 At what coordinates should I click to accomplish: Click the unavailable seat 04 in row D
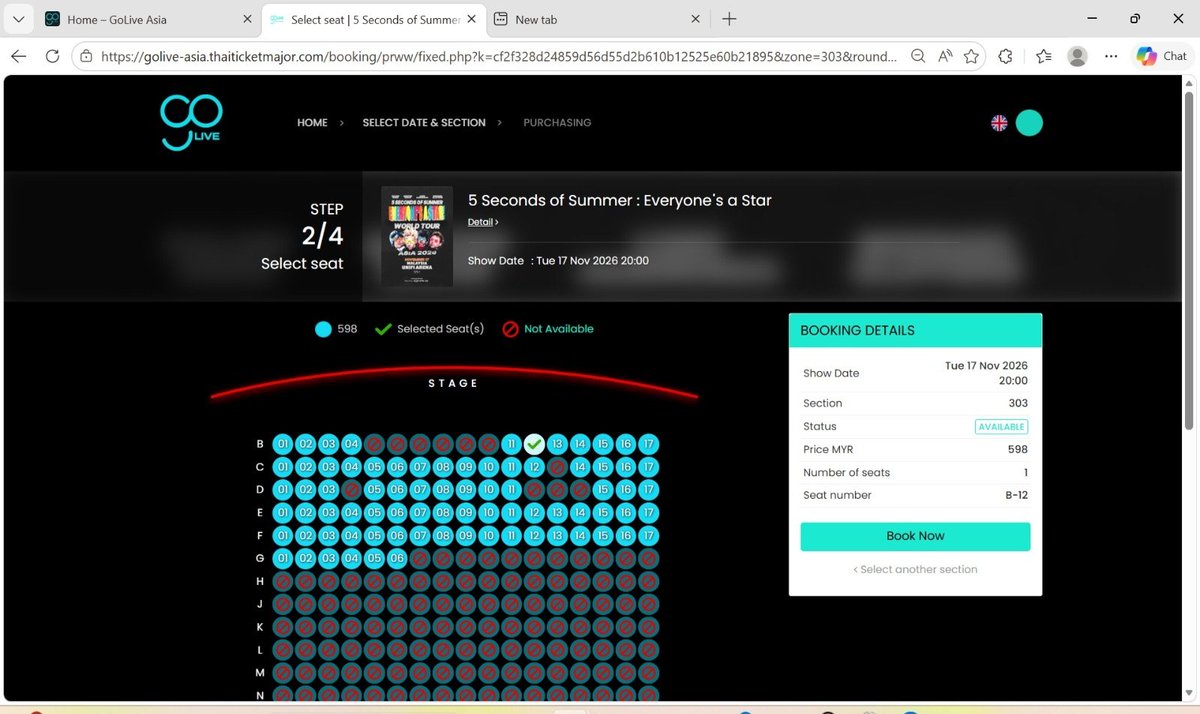click(351, 490)
